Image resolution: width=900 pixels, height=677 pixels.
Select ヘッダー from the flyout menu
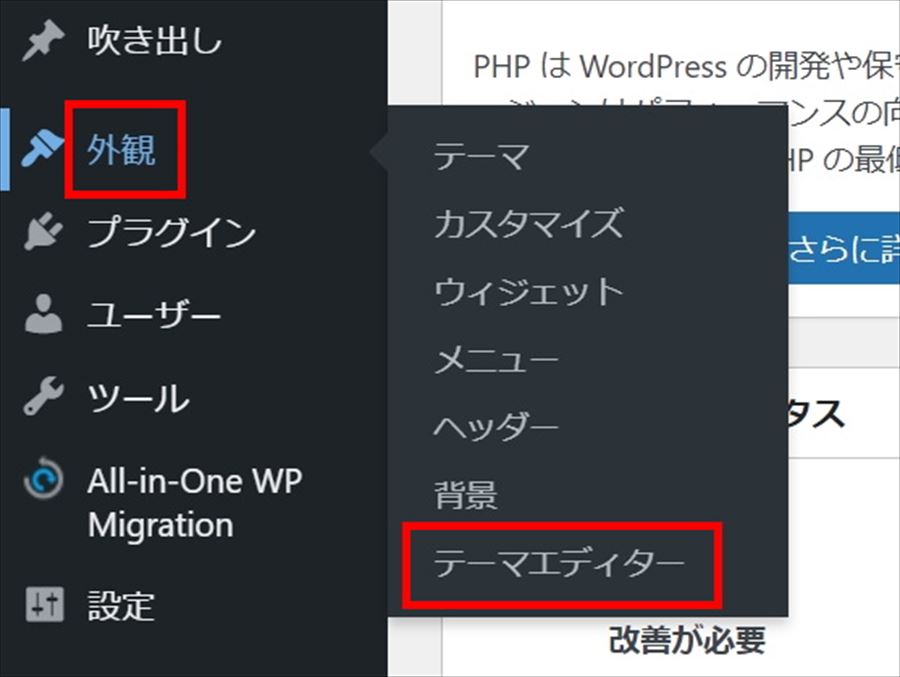[496, 427]
